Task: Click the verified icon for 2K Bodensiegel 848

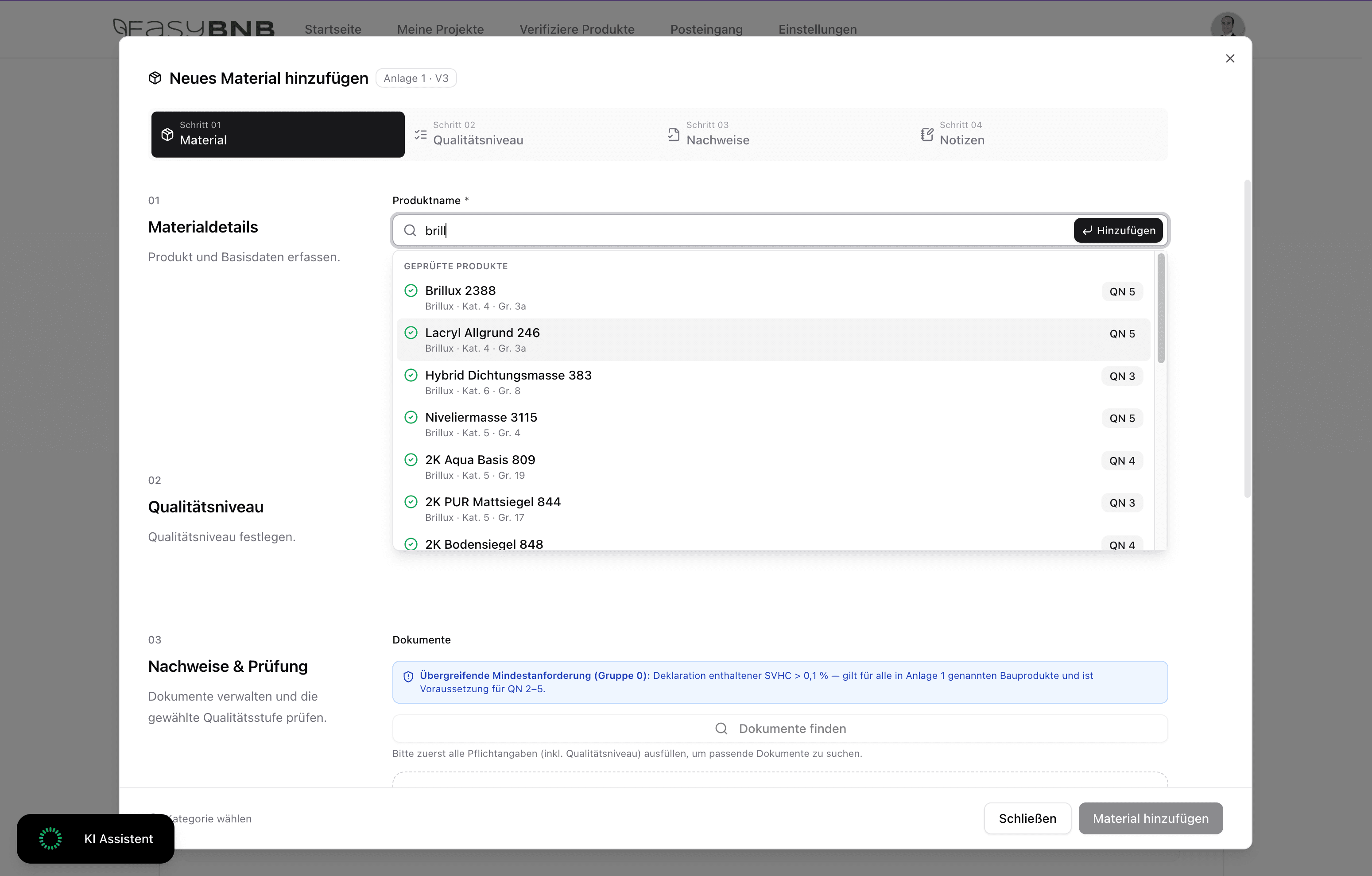Action: [411, 544]
